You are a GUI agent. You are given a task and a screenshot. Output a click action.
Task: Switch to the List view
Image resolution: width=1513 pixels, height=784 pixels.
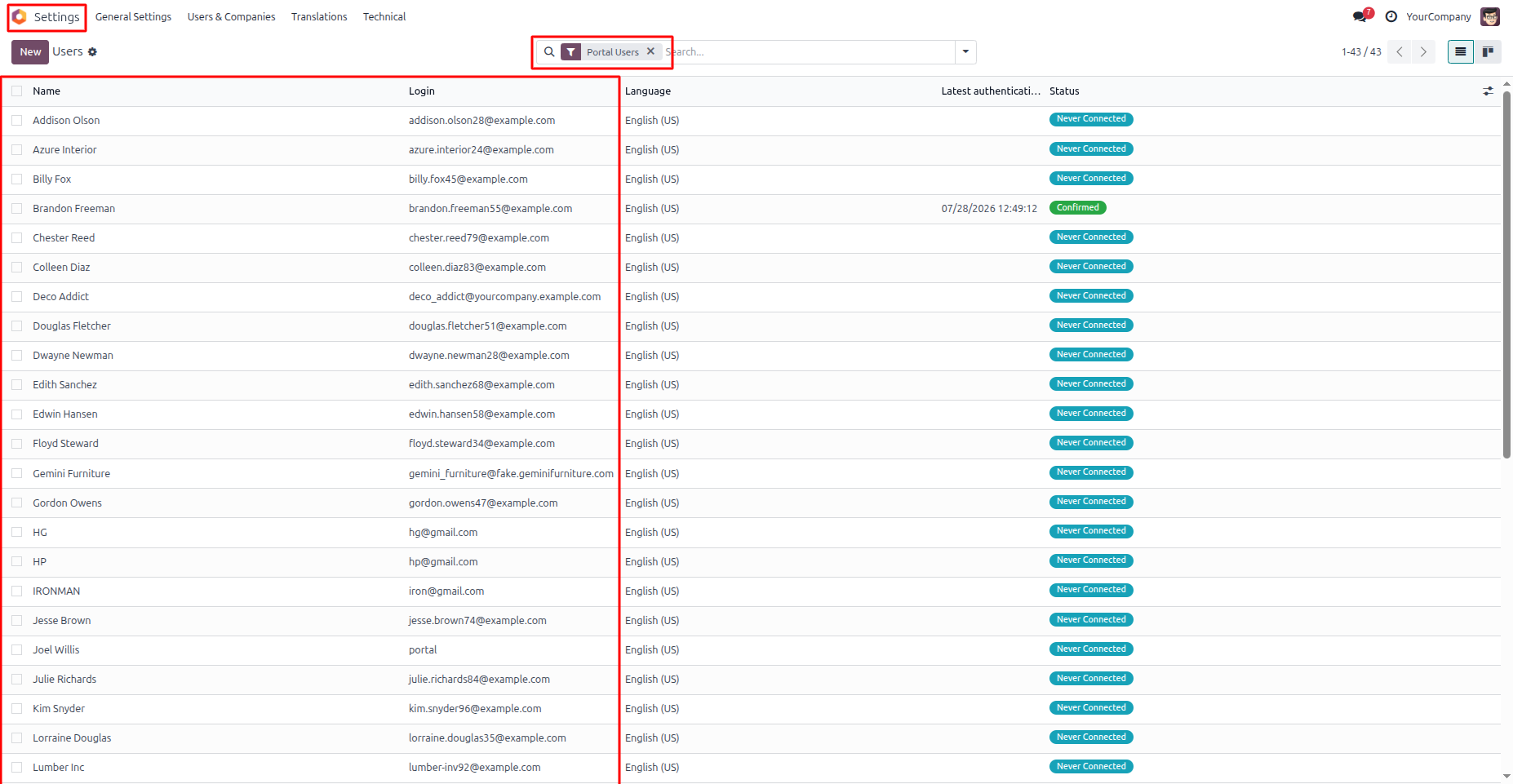[x=1461, y=51]
